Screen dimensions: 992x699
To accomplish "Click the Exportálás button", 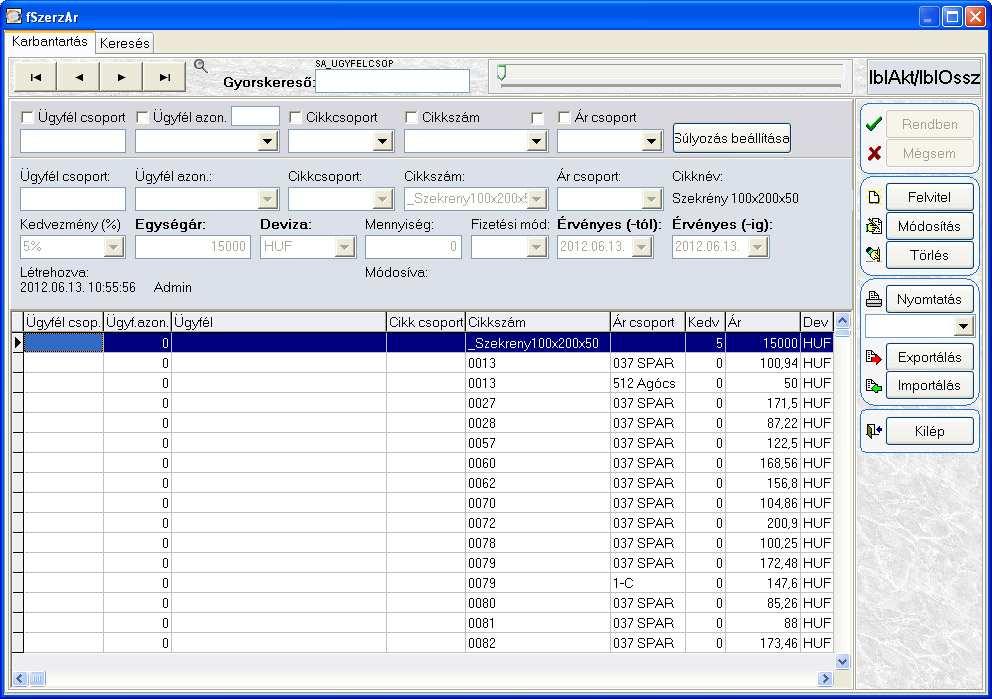I will [929, 357].
